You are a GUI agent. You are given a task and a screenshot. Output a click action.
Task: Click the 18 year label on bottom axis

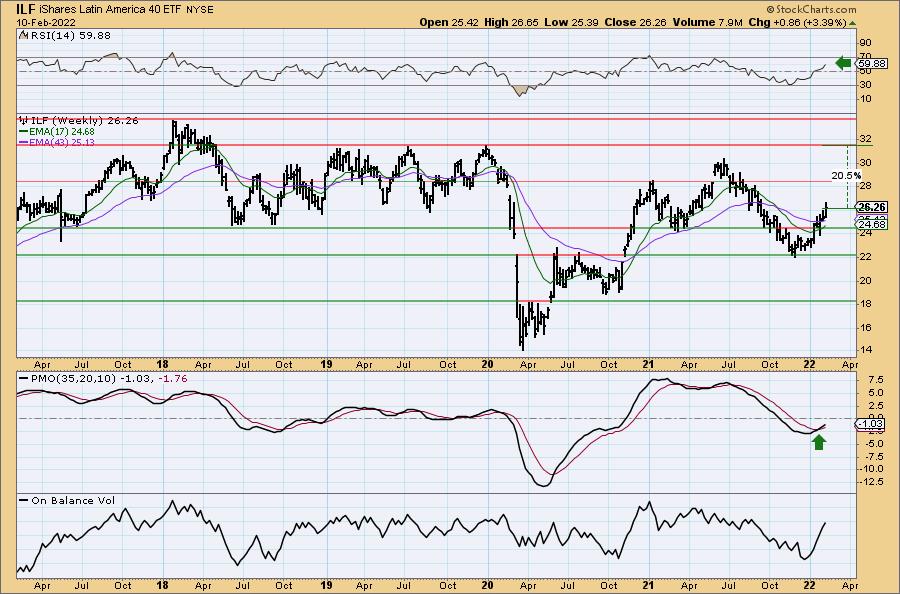click(x=162, y=585)
